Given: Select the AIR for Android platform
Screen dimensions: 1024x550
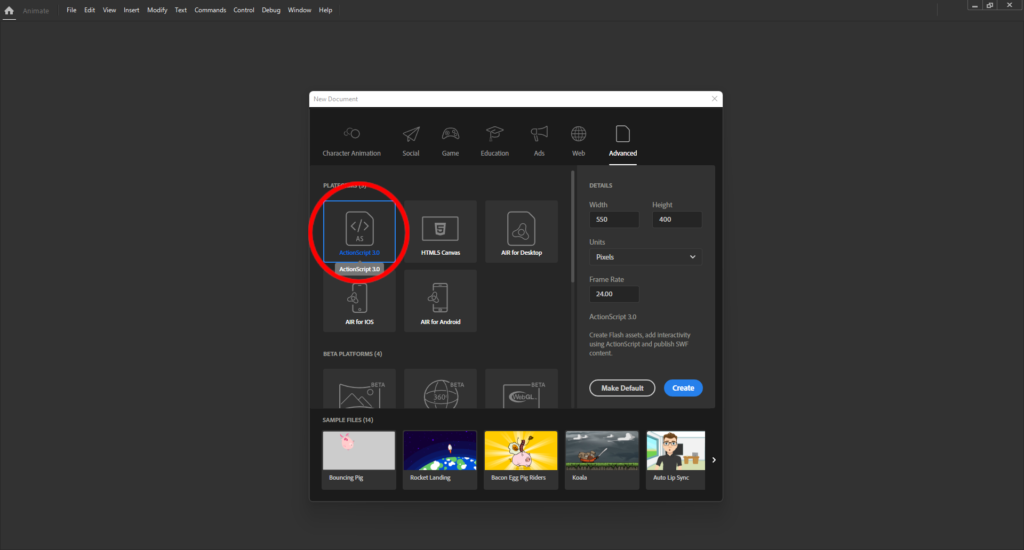Looking at the screenshot, I should (440, 300).
